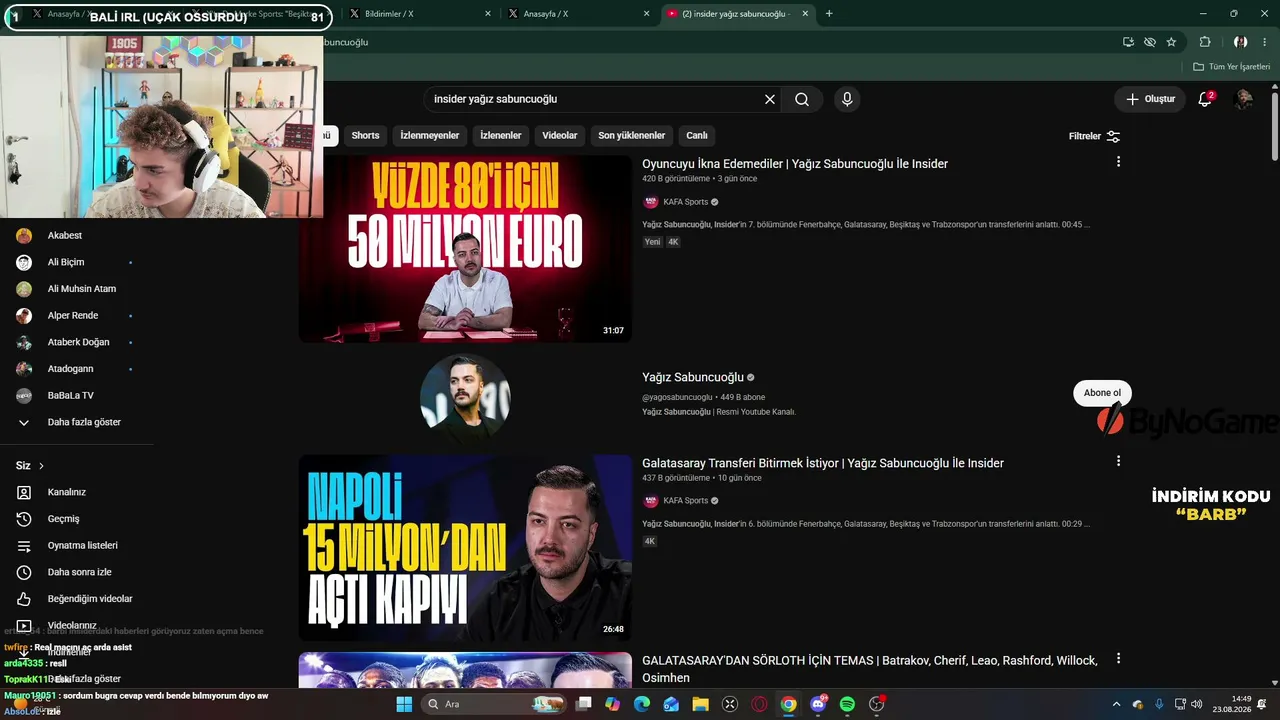The height and width of the screenshot is (720, 1280).
Task: Bookmark this page with the star icon
Action: tap(1171, 42)
